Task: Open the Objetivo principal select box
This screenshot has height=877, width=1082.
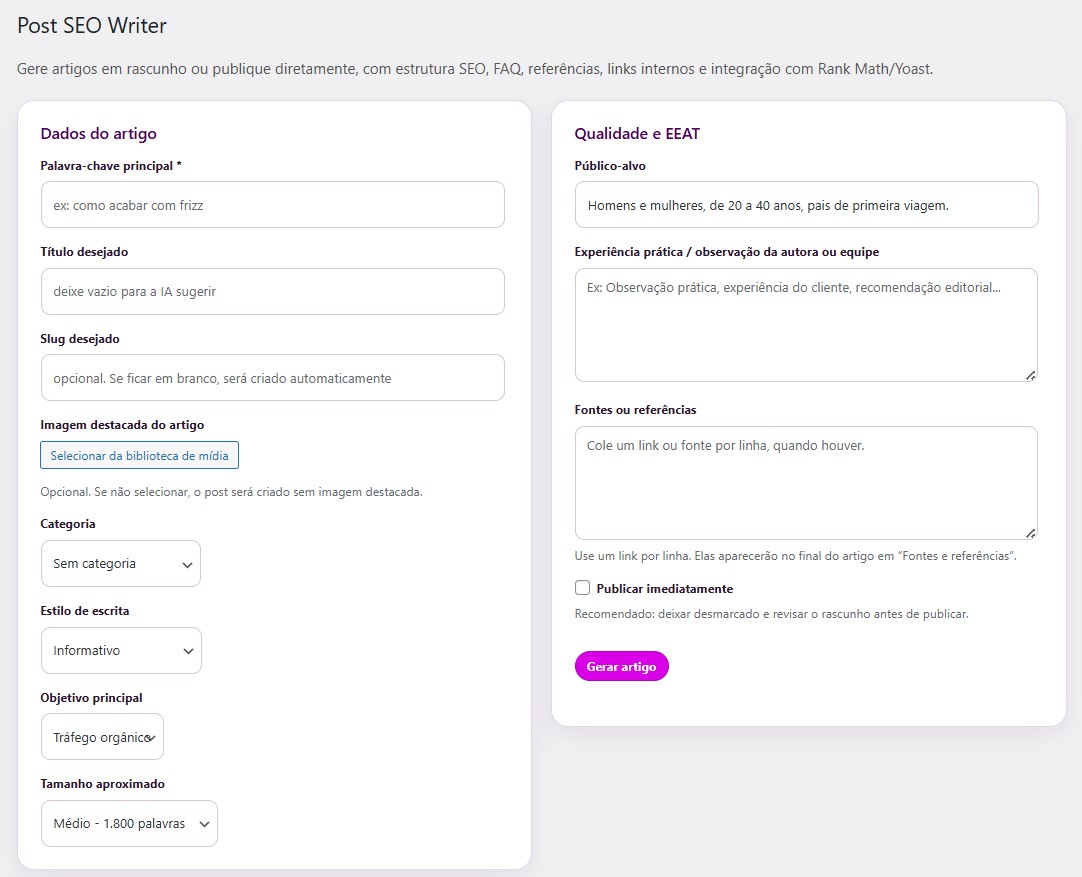Action: click(102, 737)
